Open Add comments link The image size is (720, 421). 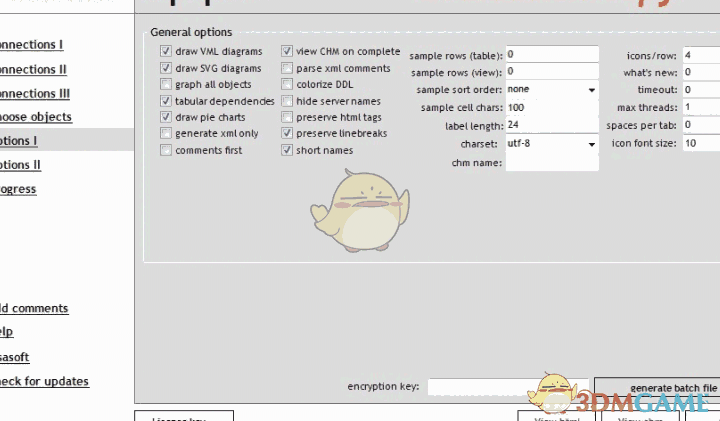click(34, 308)
